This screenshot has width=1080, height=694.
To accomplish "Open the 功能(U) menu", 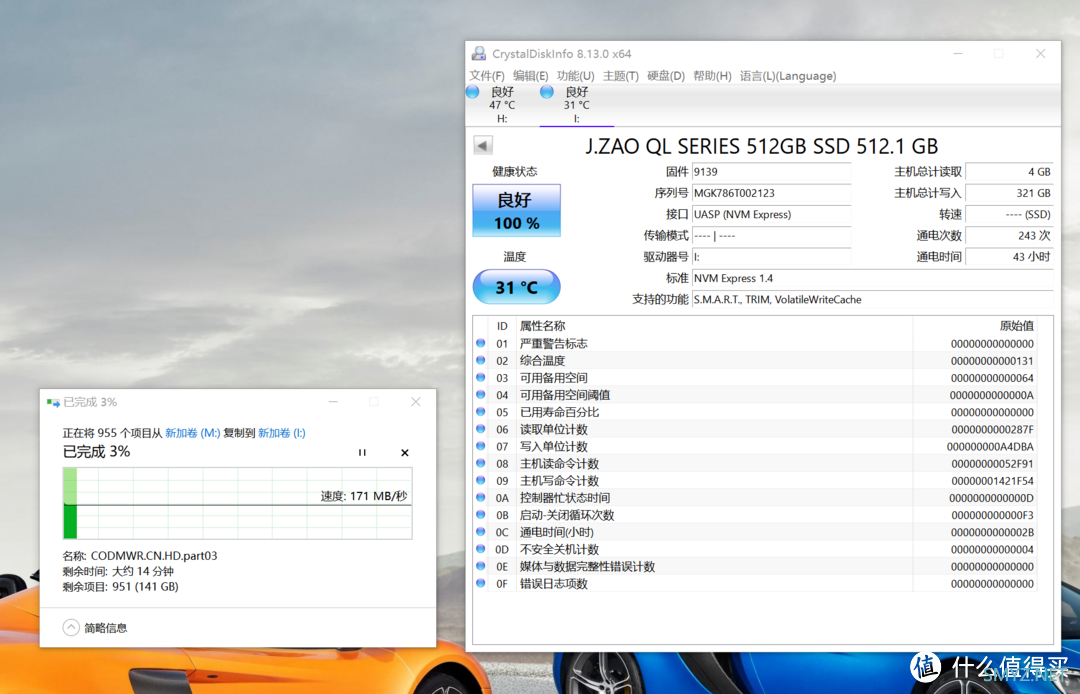I will pyautogui.click(x=575, y=76).
